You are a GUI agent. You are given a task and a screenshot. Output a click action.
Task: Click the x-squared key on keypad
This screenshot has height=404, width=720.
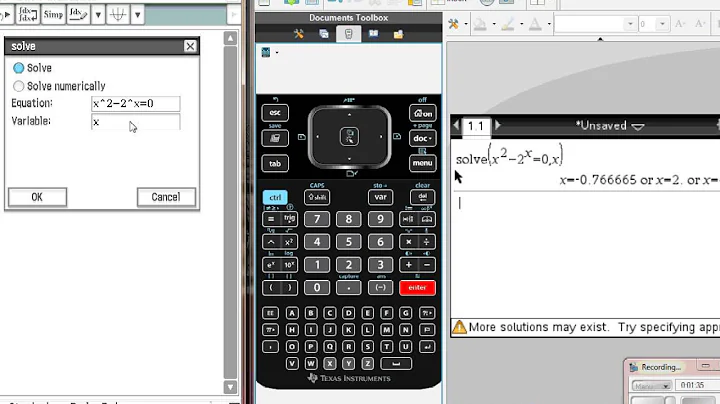click(289, 242)
